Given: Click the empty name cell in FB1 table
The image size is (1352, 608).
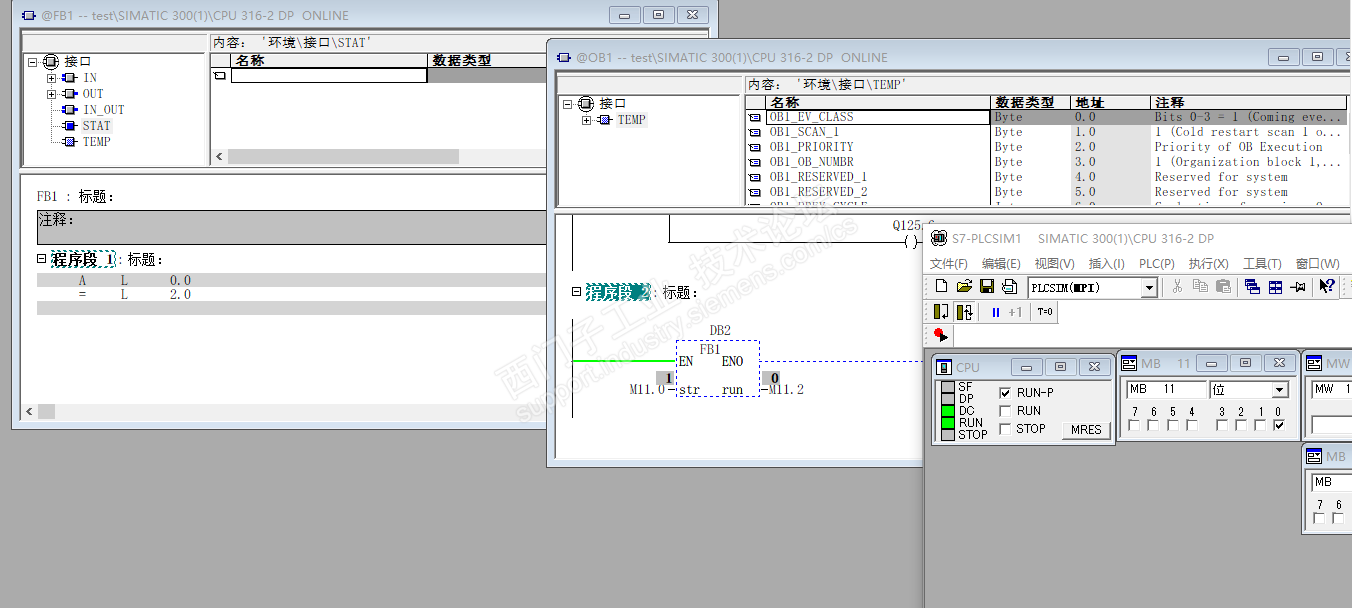Looking at the screenshot, I should coord(329,75).
